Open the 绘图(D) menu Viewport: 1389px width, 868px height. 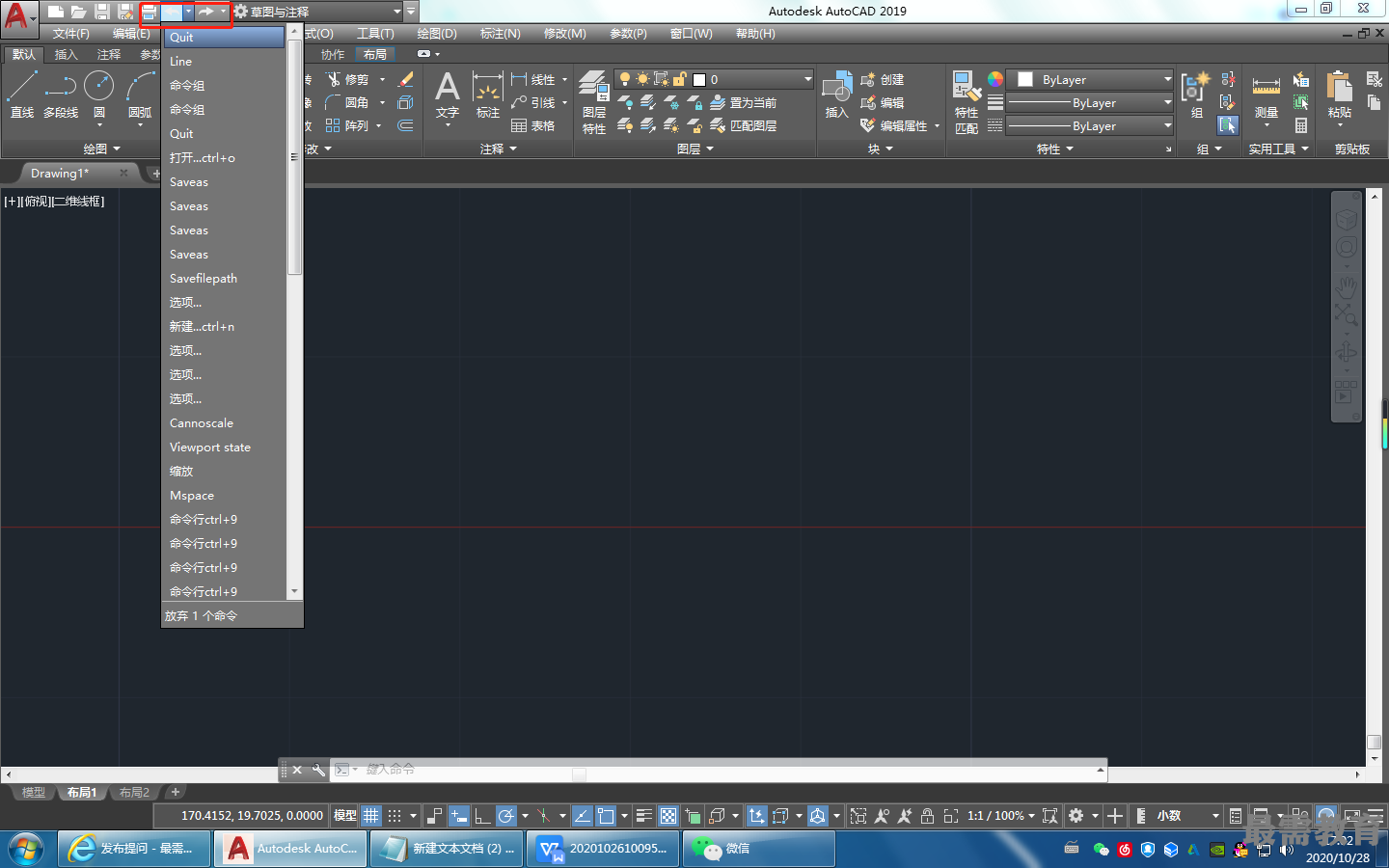[437, 34]
